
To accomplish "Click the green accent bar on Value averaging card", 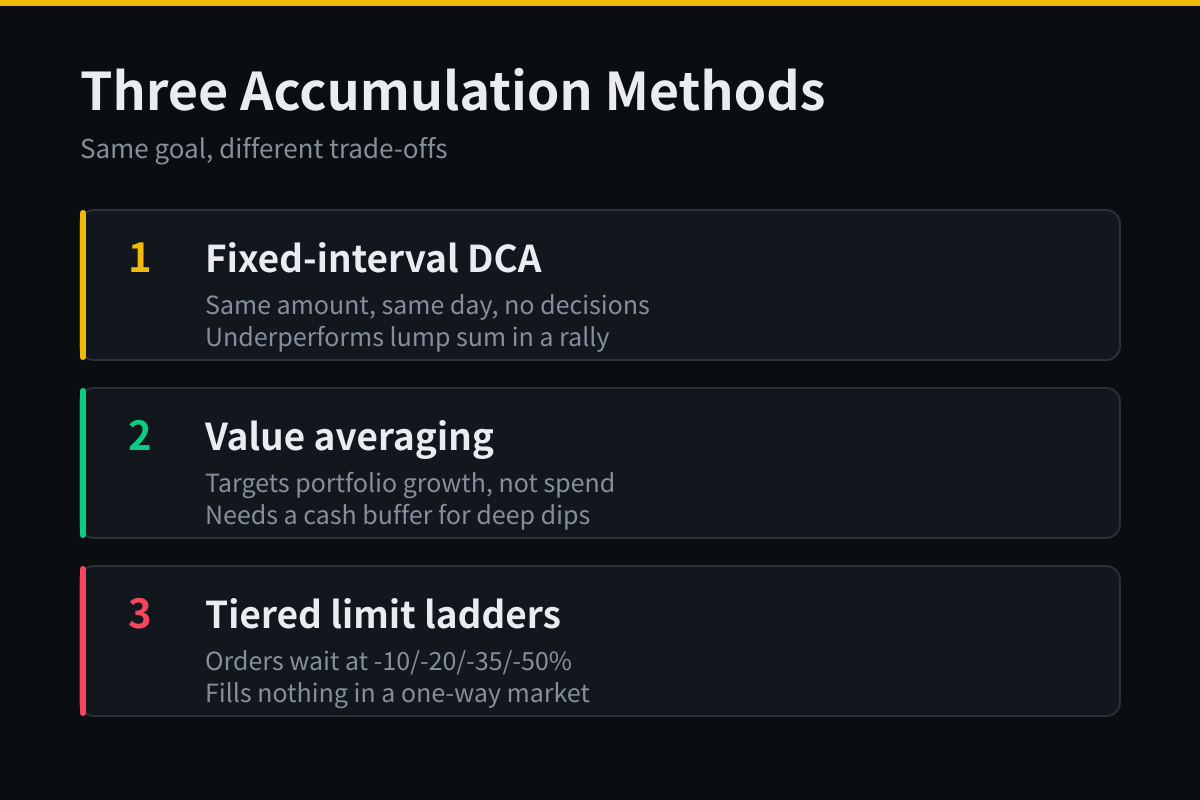I will [83, 463].
